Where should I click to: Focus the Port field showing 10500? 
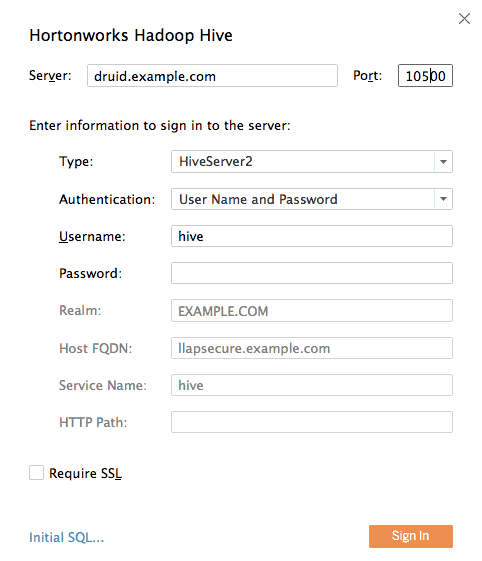click(425, 75)
